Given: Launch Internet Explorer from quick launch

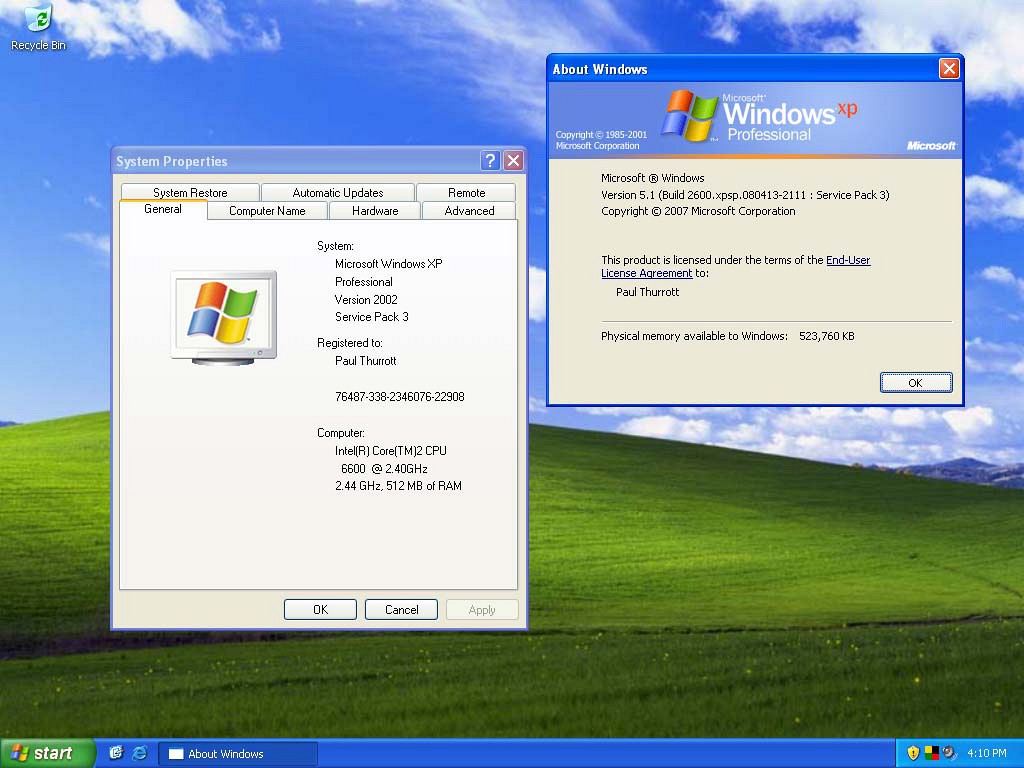Looking at the screenshot, I should tap(140, 753).
